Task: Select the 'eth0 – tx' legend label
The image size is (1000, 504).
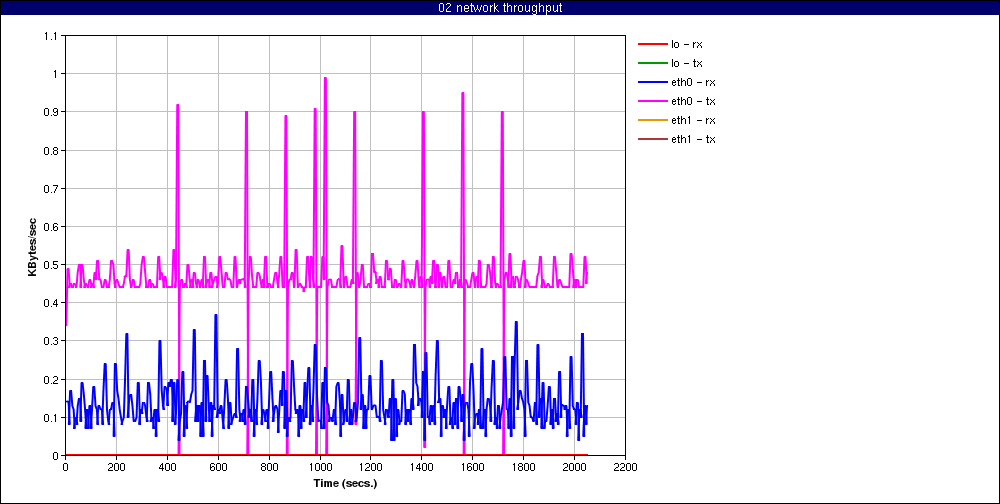Action: (693, 101)
